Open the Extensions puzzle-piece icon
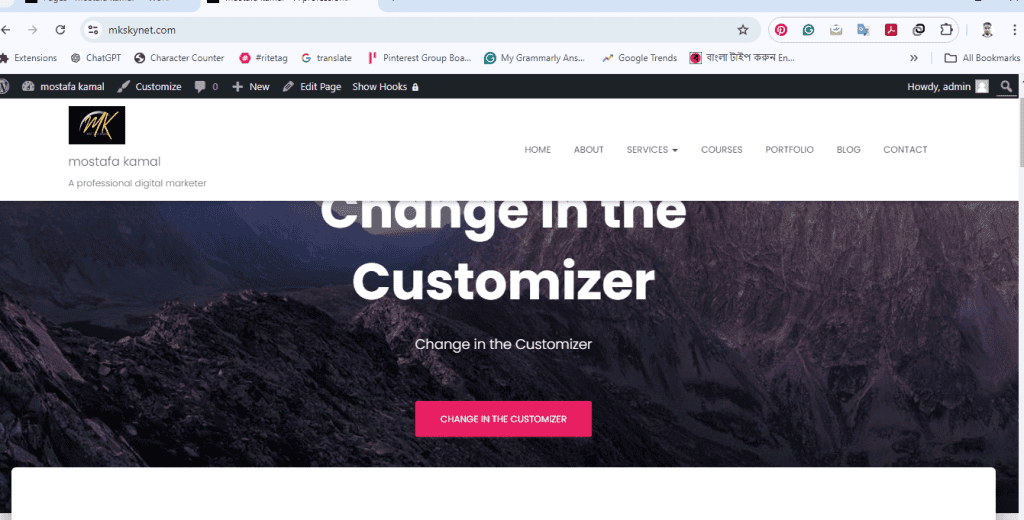 coord(946,29)
